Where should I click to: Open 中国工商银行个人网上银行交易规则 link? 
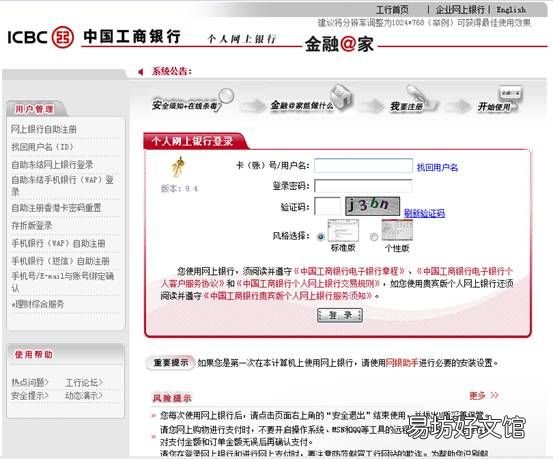click(309, 283)
